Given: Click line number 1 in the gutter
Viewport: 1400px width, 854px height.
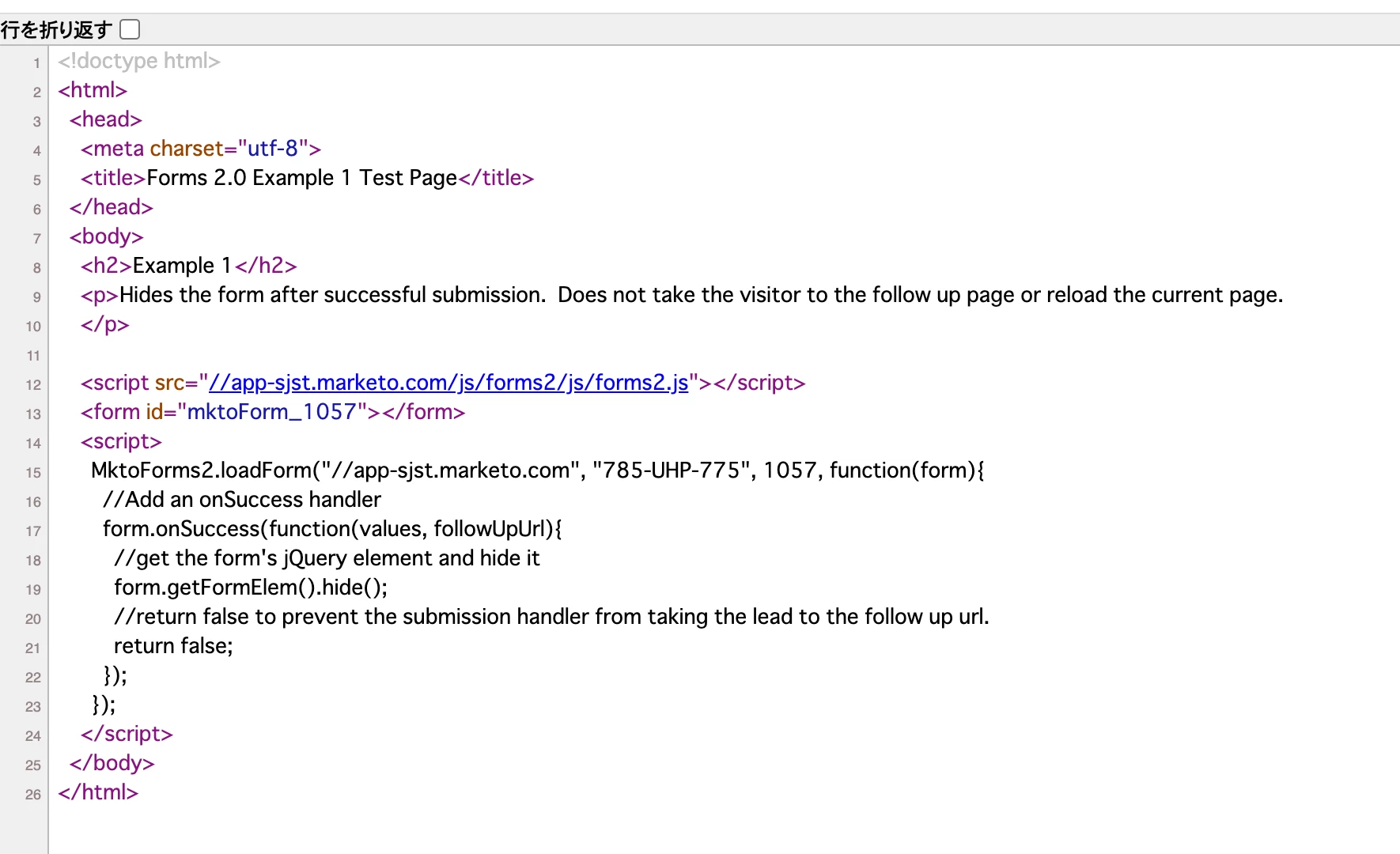Looking at the screenshot, I should (36, 63).
